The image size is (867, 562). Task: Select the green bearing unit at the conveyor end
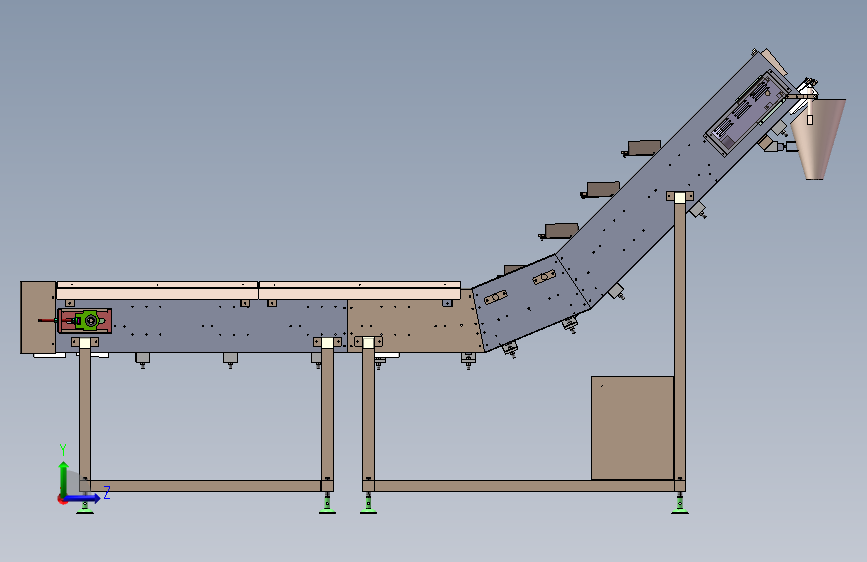tap(90, 320)
